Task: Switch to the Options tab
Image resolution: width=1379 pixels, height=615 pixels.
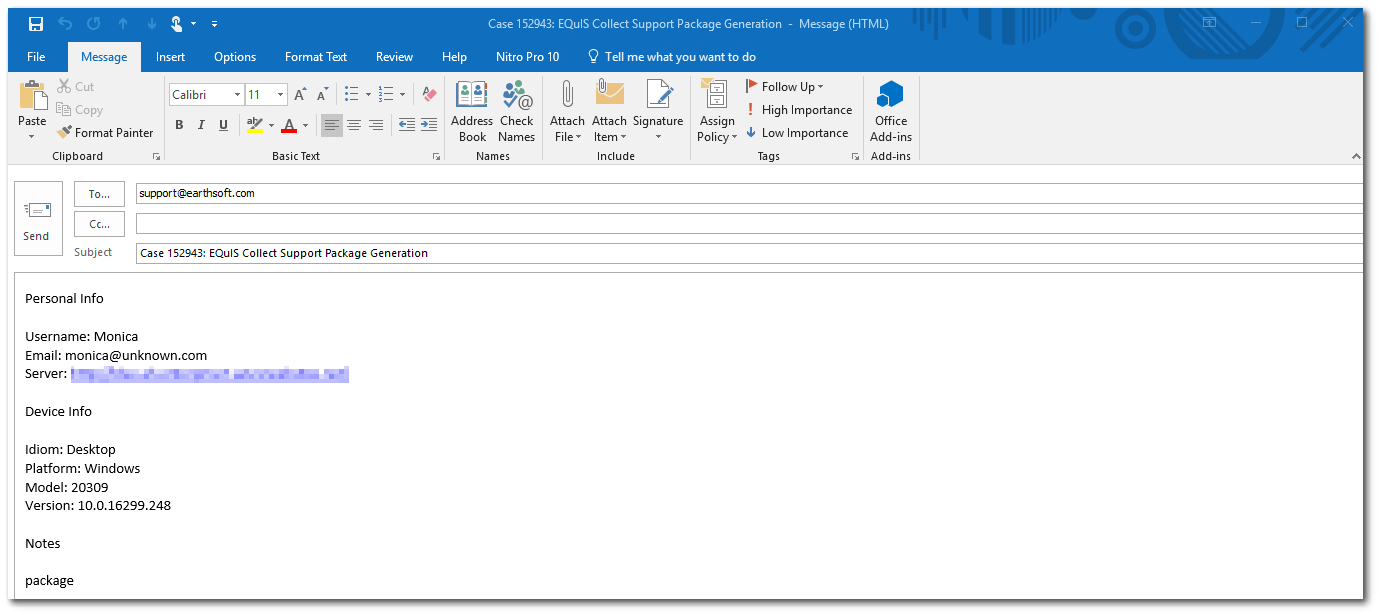Action: coord(235,57)
